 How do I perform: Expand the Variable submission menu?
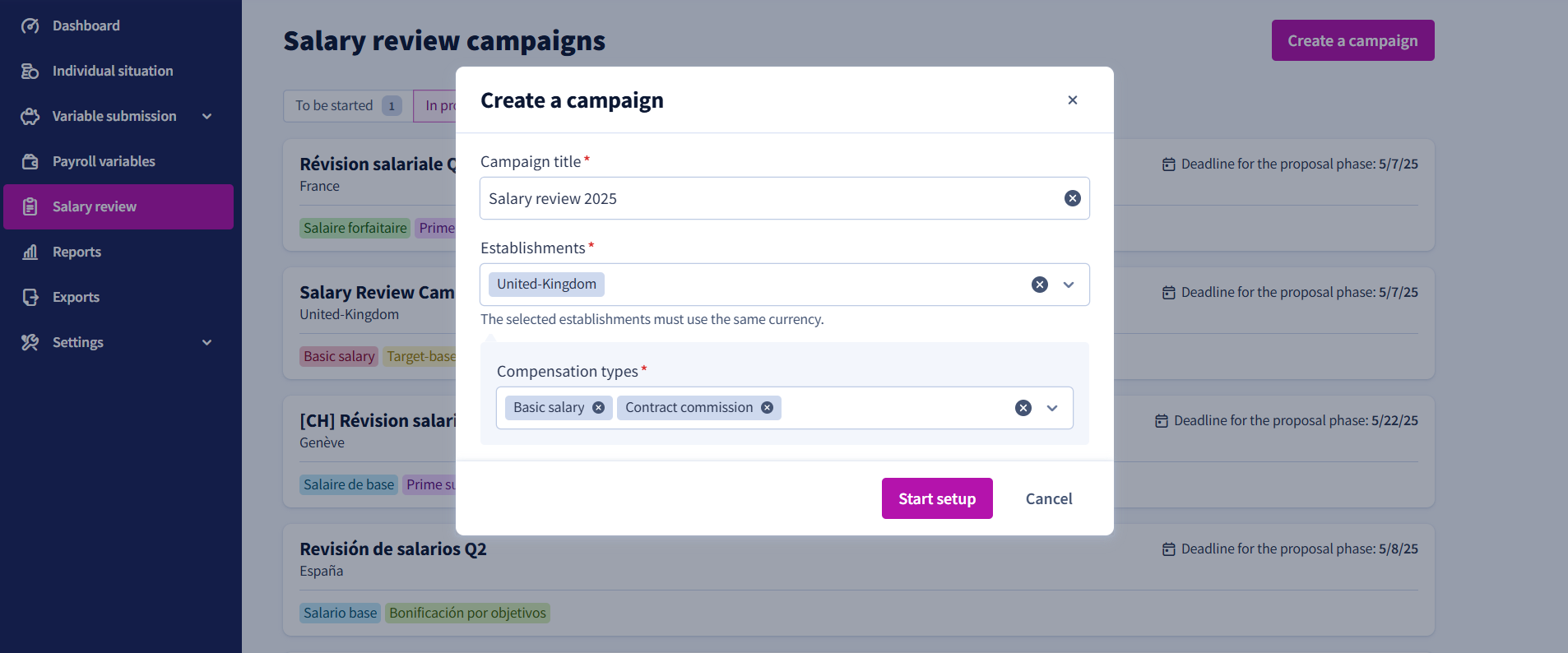point(207,116)
